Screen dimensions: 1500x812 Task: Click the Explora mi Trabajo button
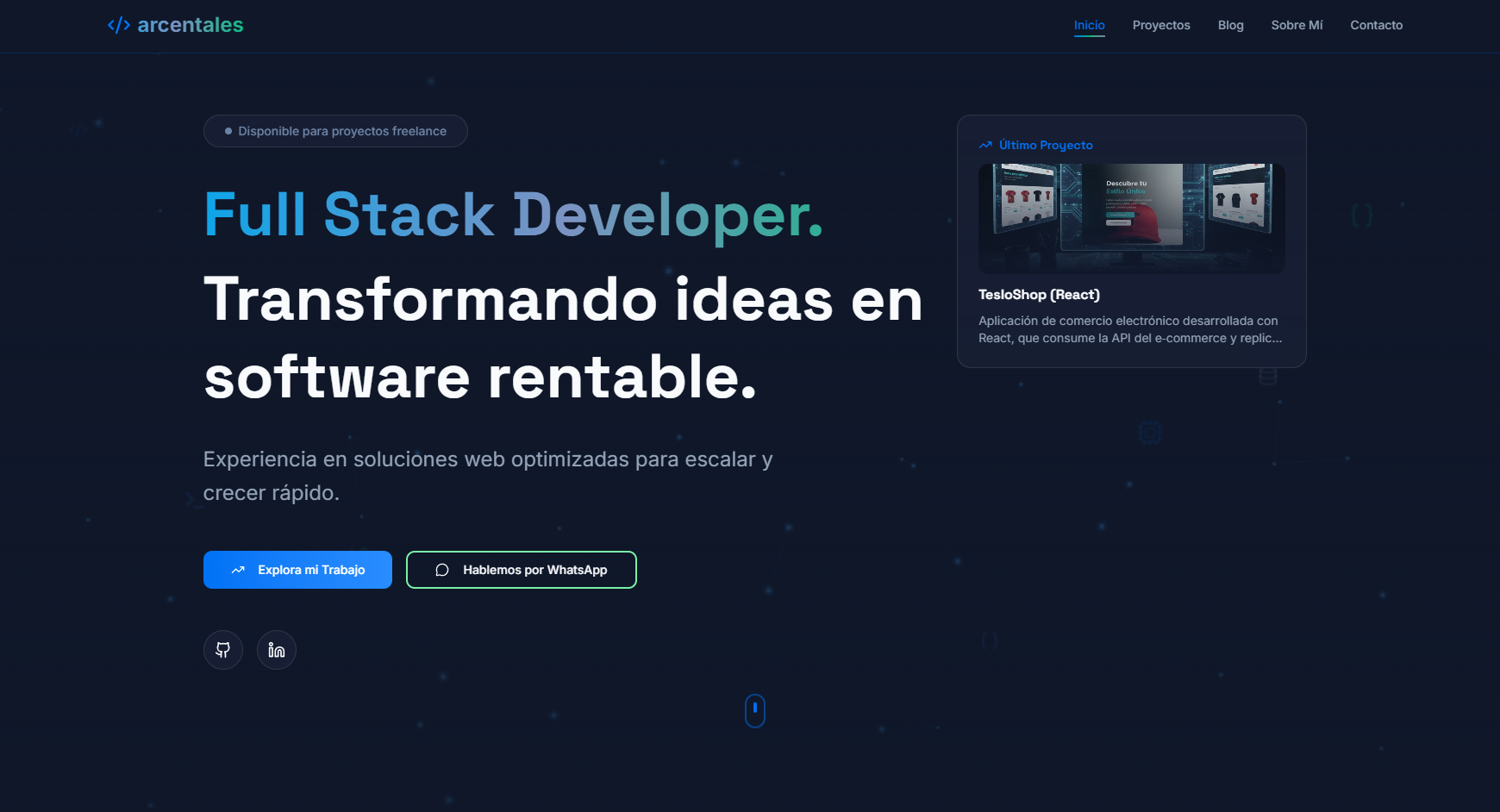[x=297, y=570]
